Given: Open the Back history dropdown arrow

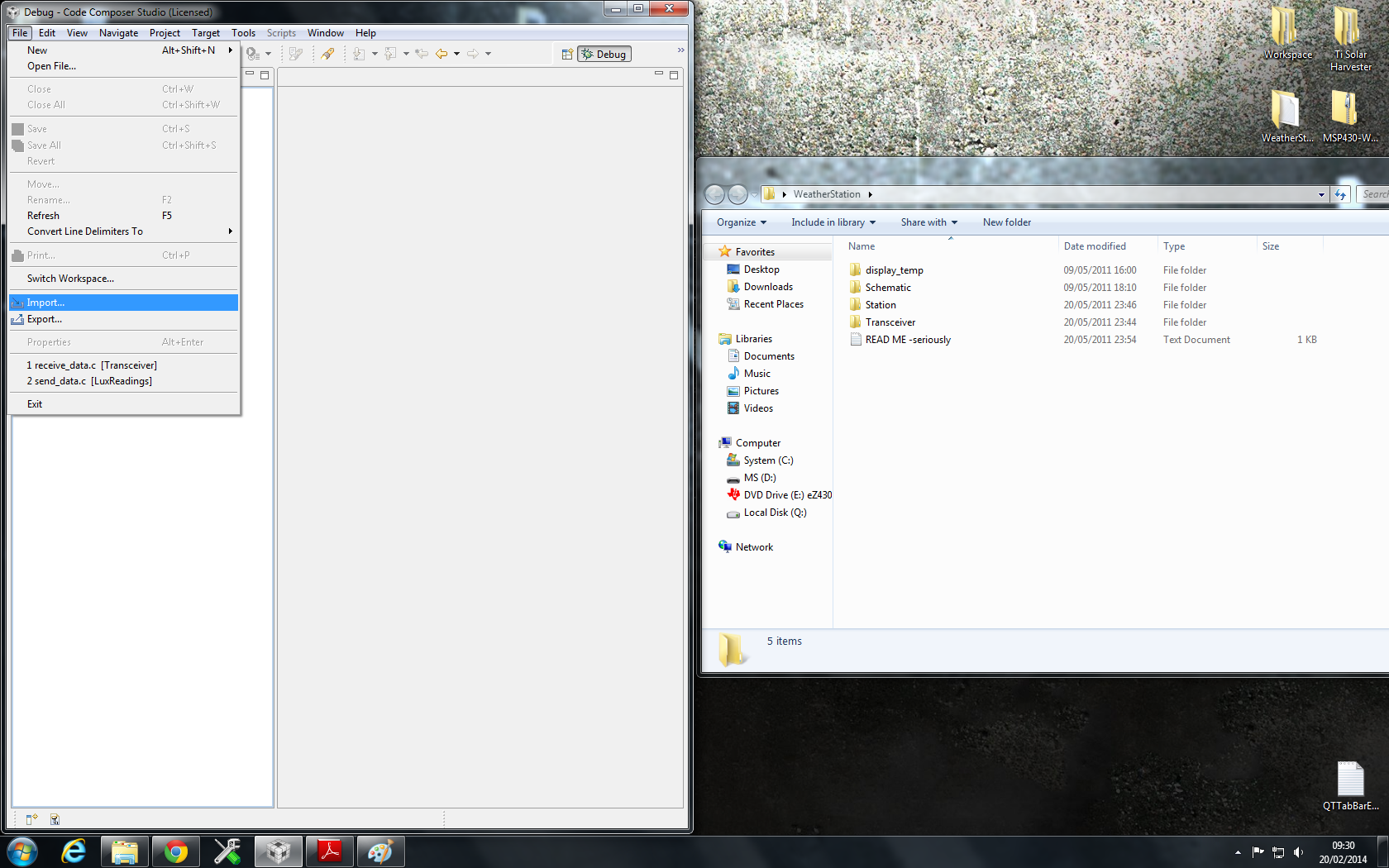Looking at the screenshot, I should click(456, 54).
